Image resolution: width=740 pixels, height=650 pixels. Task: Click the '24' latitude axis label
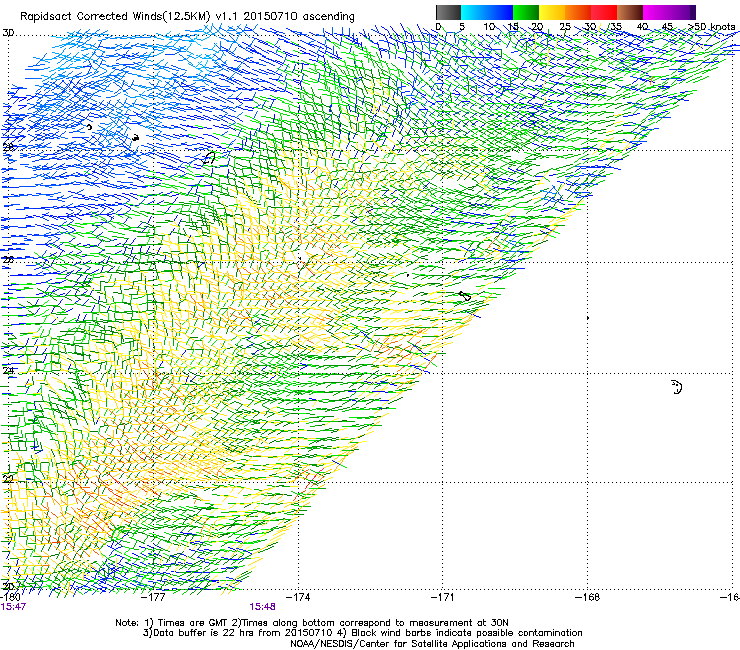[8, 371]
